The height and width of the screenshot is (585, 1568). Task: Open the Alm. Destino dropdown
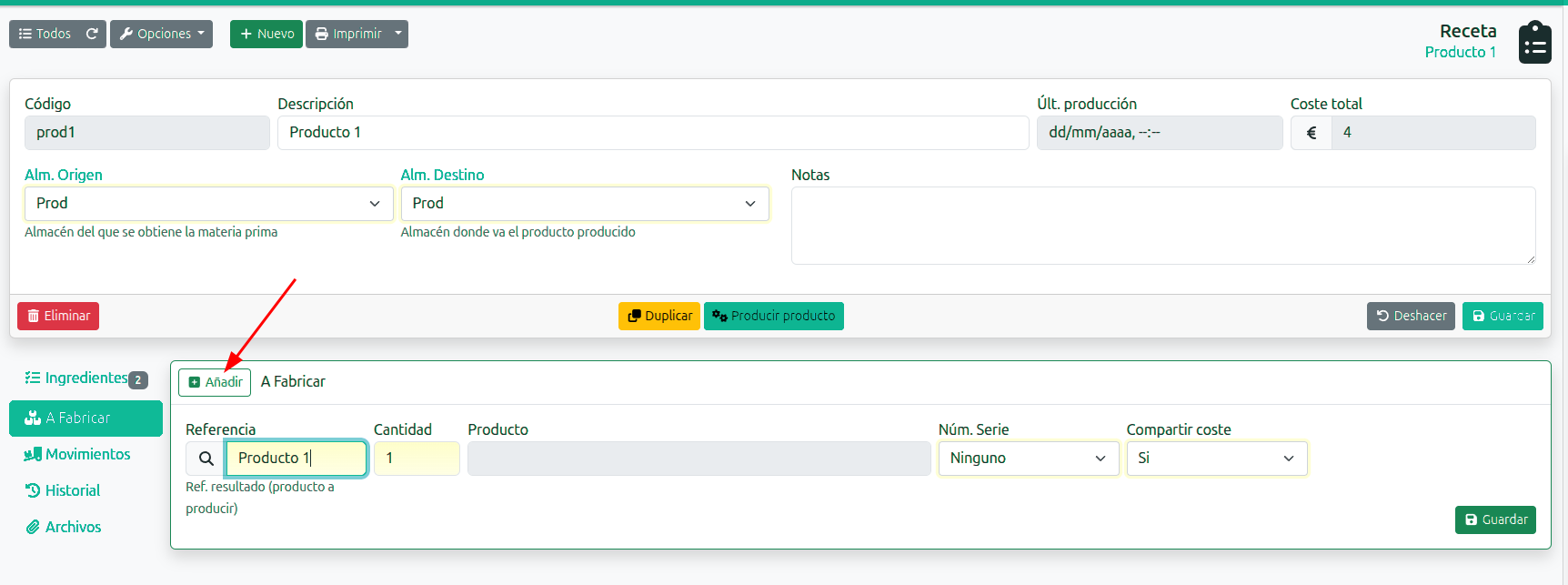[x=585, y=204]
